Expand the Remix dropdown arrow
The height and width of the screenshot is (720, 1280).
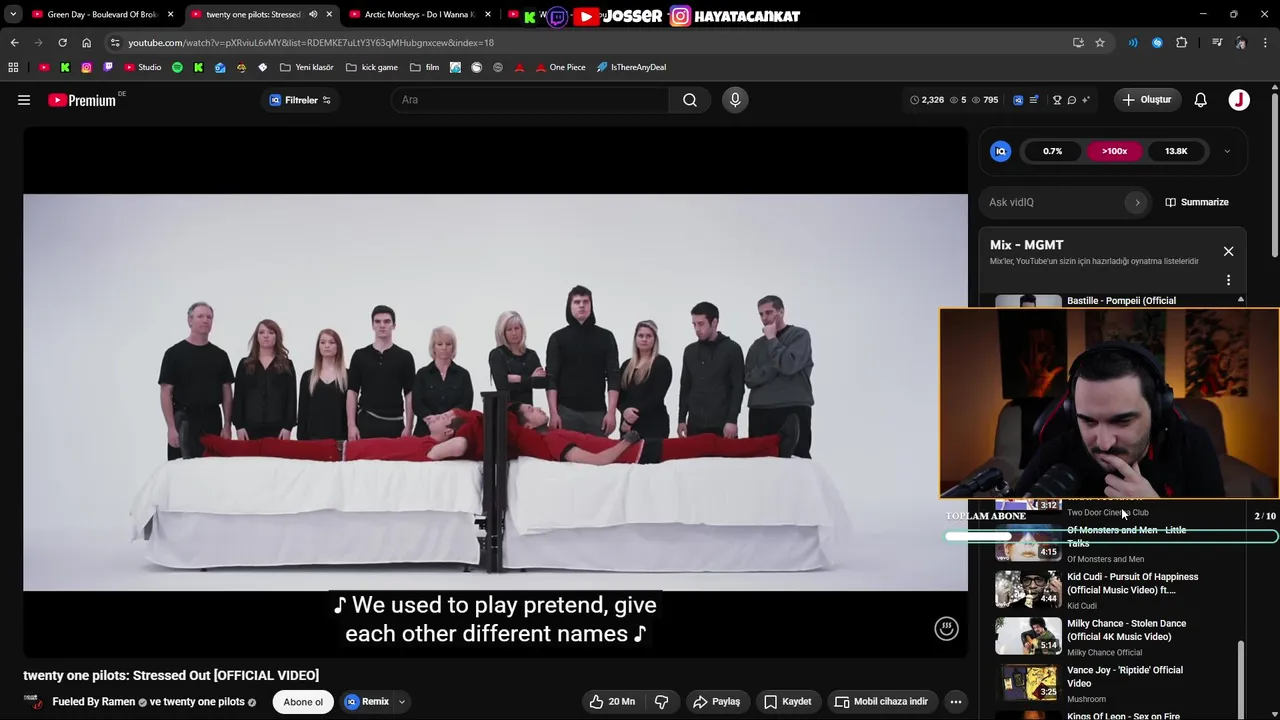402,702
